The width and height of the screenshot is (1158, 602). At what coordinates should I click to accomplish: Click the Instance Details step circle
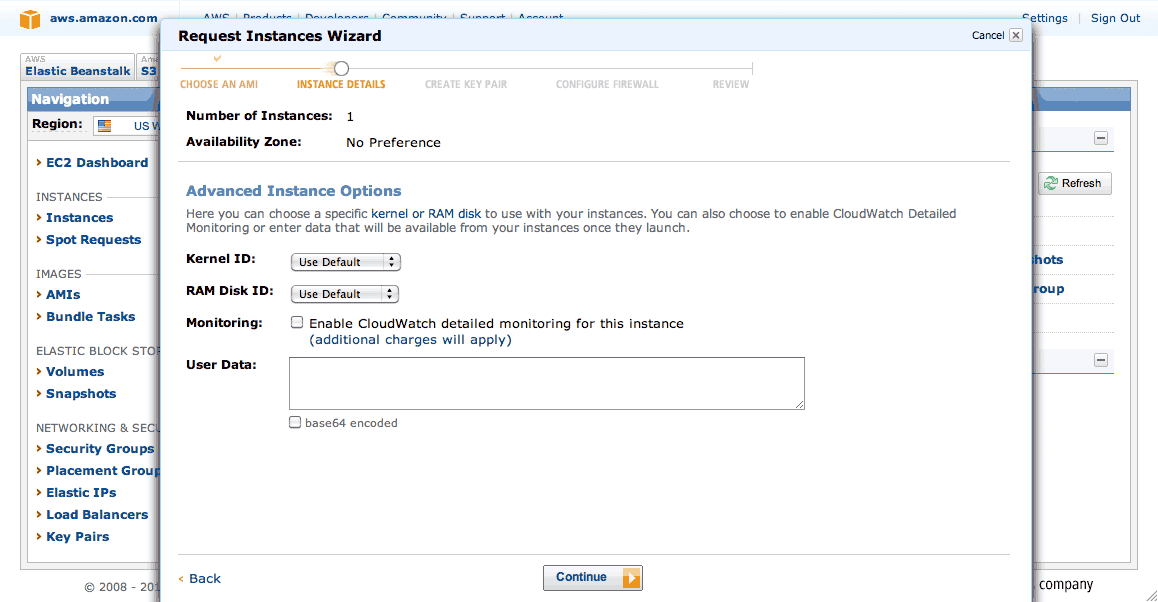click(341, 69)
